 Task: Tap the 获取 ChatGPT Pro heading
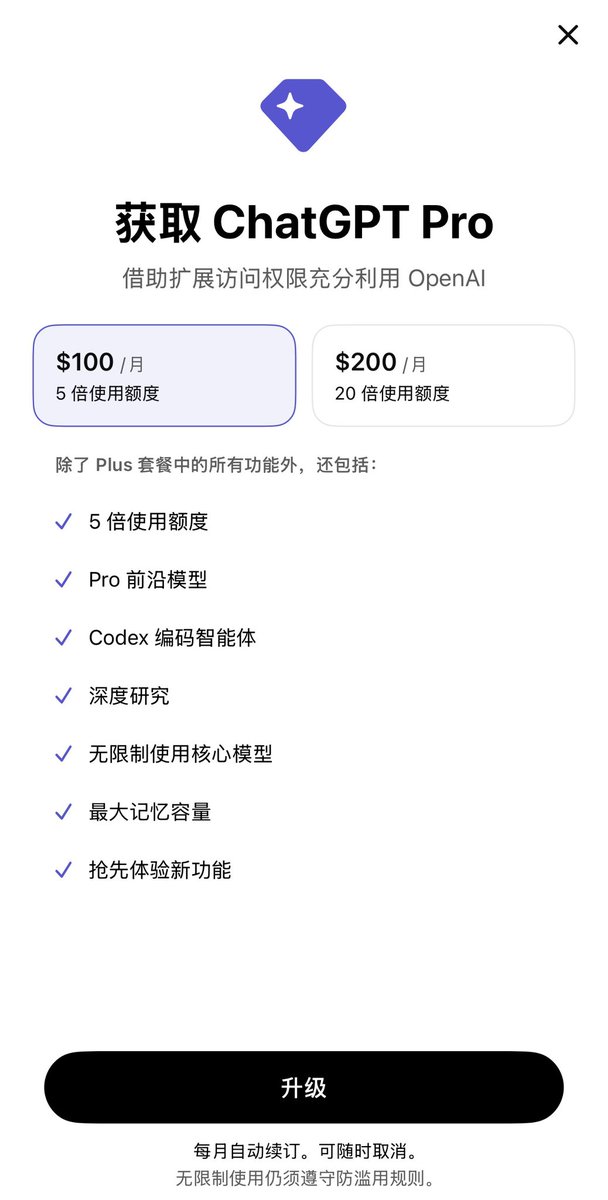[304, 222]
